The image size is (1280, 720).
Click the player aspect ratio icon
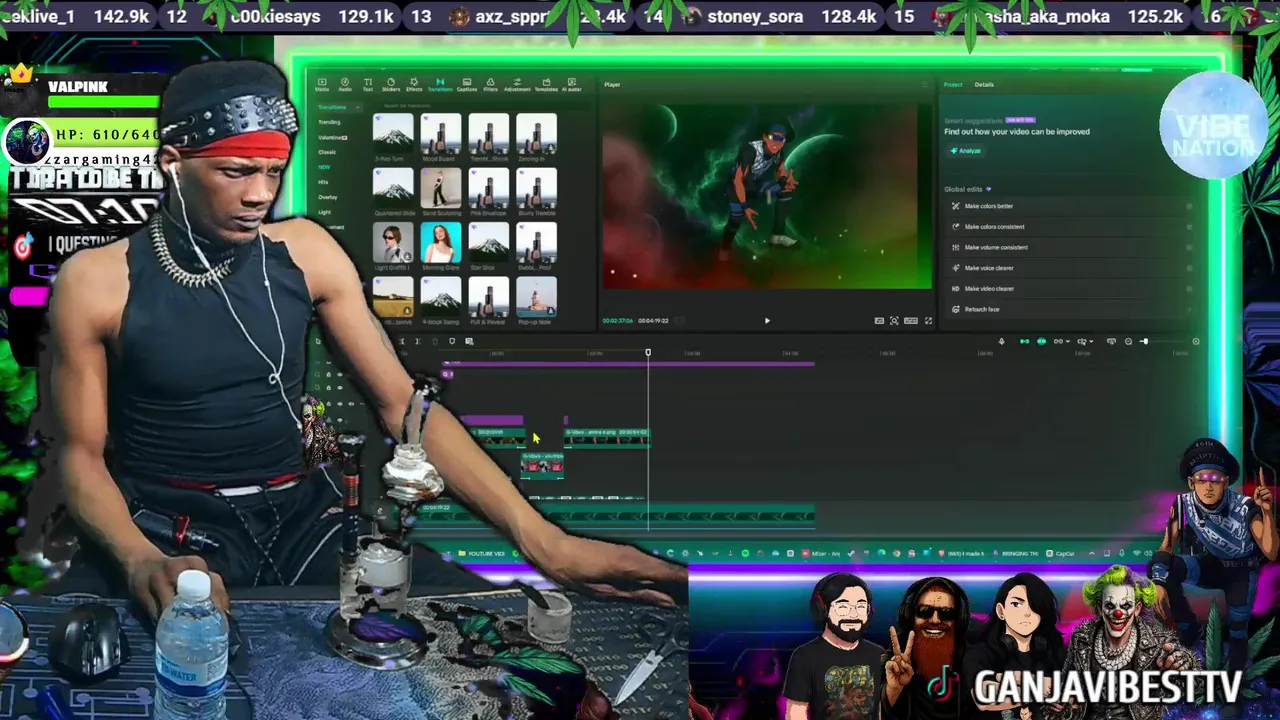(911, 321)
